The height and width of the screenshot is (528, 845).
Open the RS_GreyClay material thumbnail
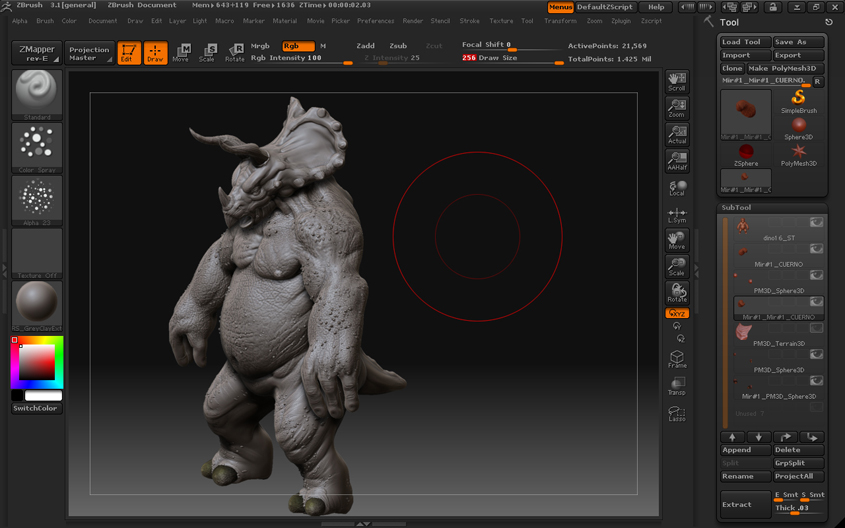click(37, 306)
